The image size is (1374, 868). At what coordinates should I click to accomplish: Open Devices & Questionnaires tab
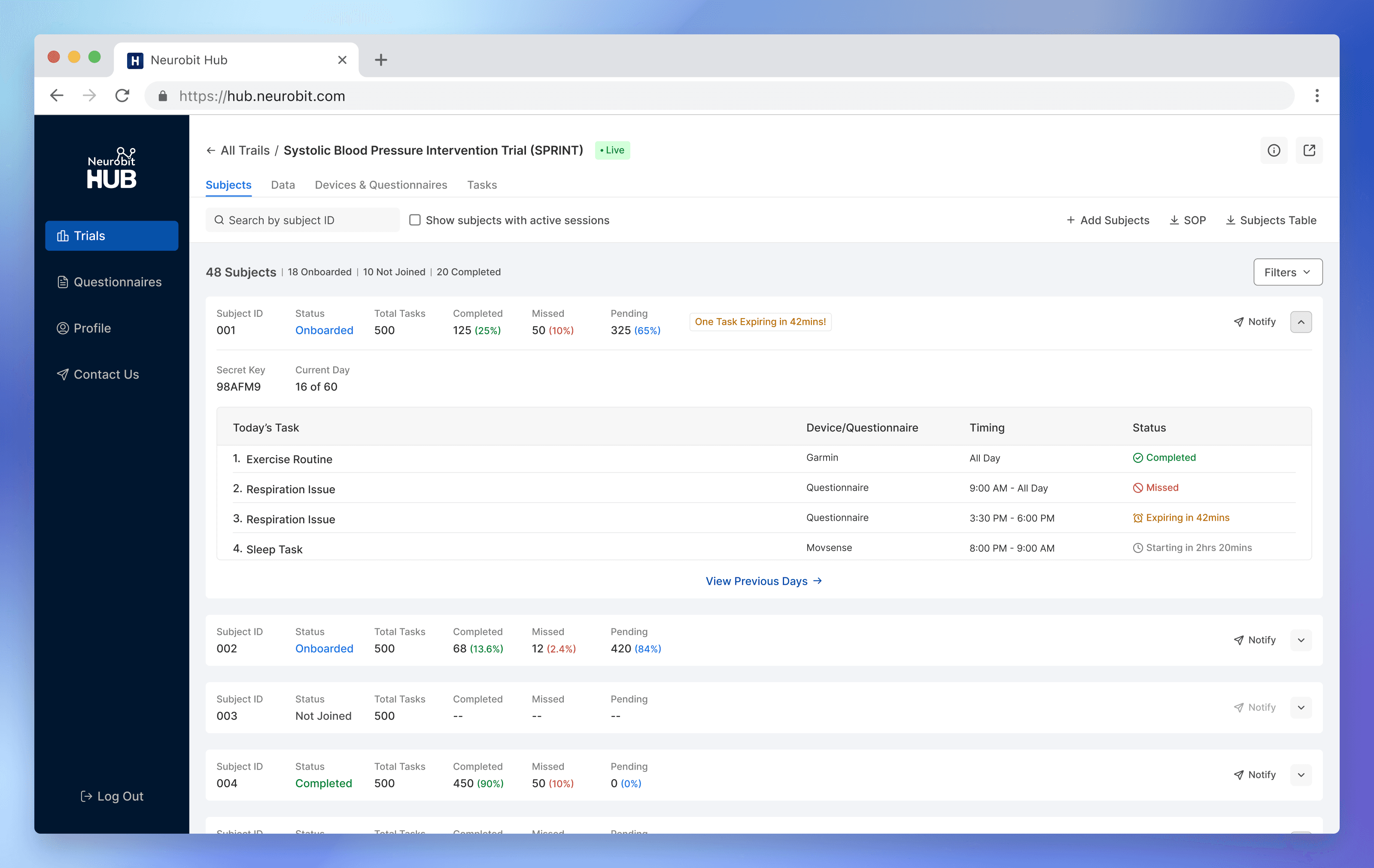380,185
